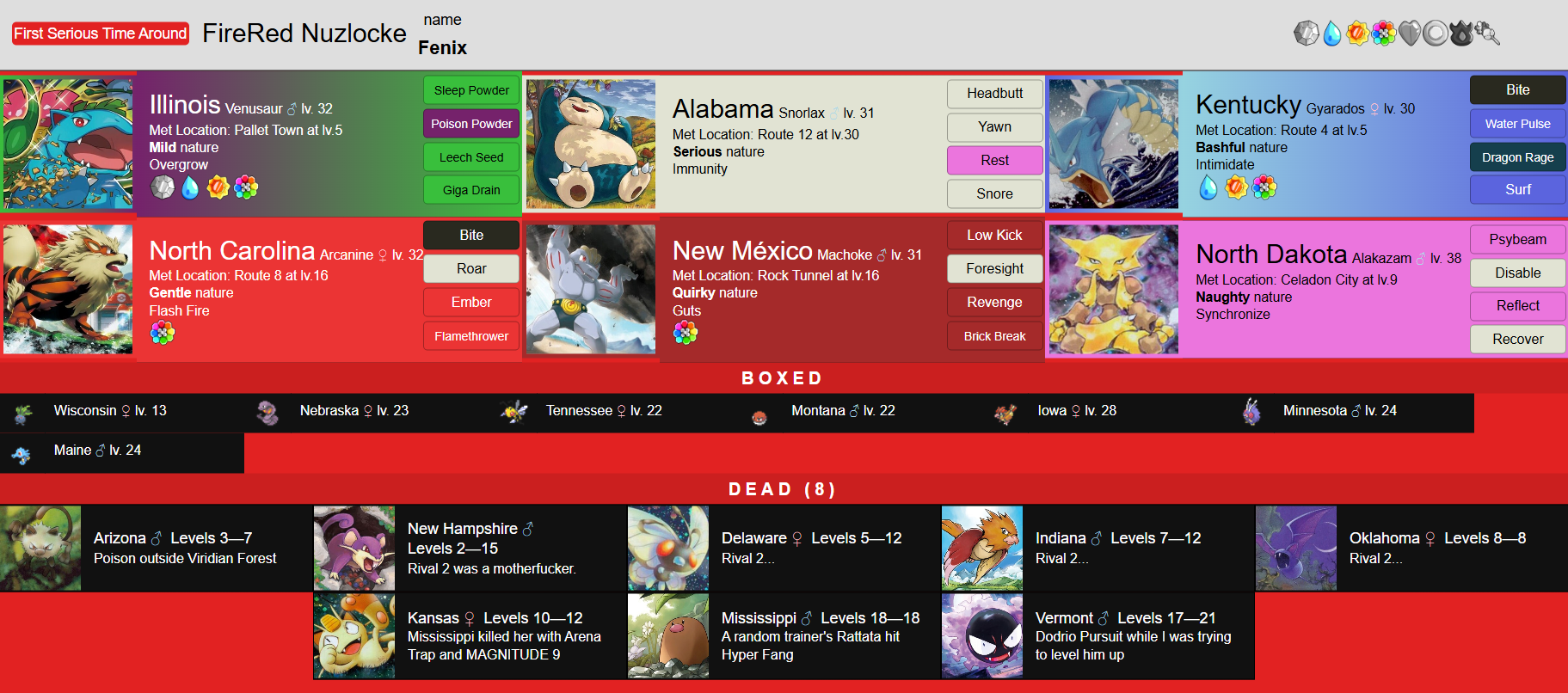Click Kentucky's Cascade Badge icon
Image resolution: width=1568 pixels, height=693 pixels.
click(x=1208, y=187)
